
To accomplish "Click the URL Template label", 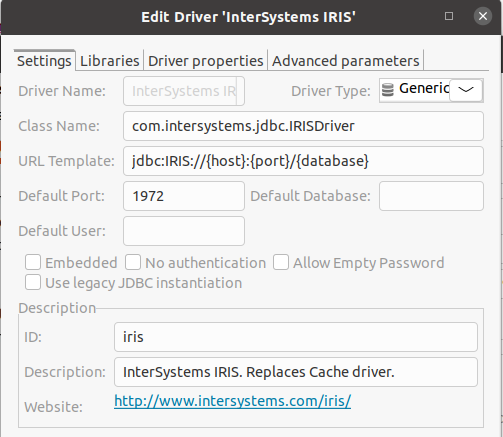I will 66,161.
